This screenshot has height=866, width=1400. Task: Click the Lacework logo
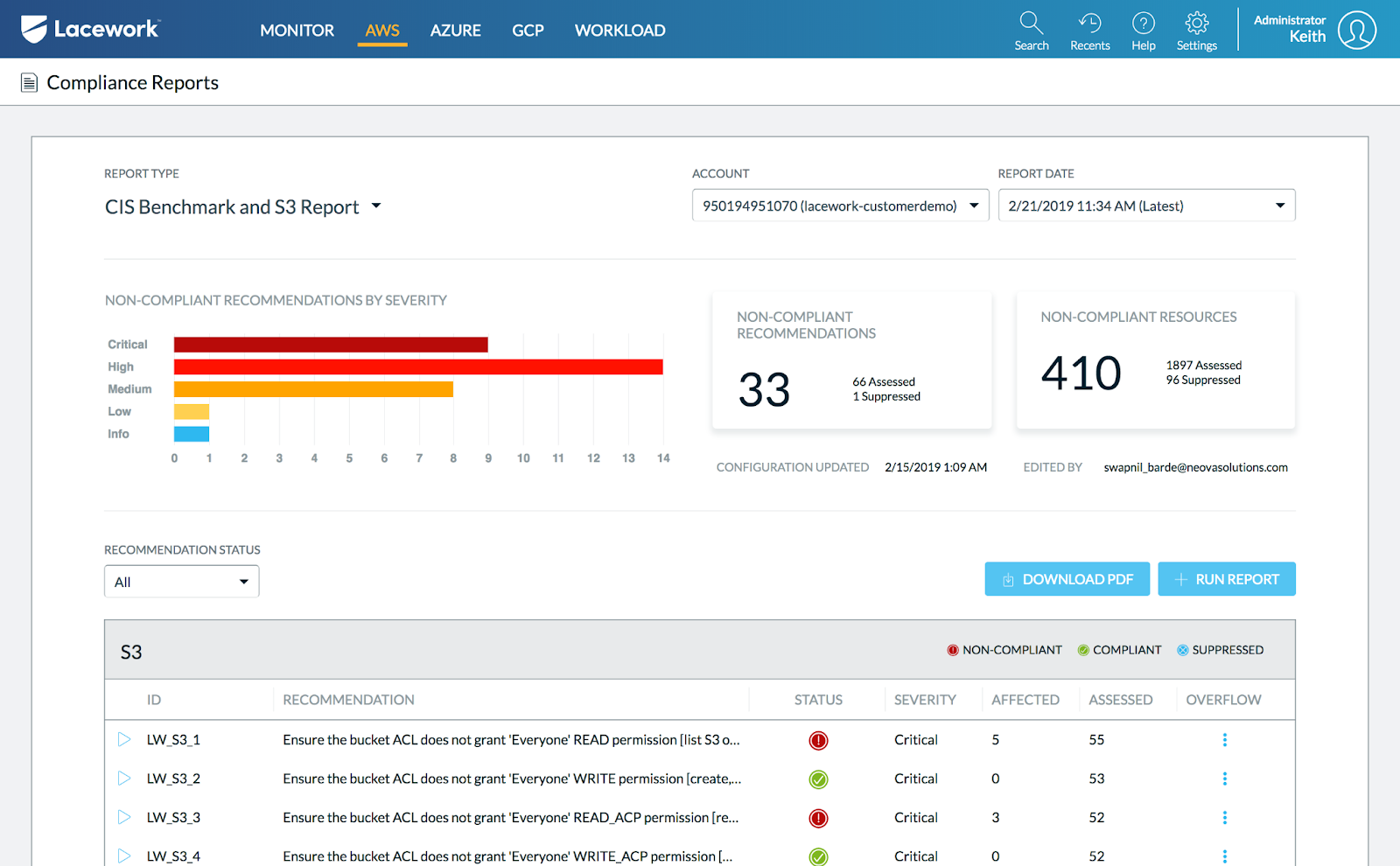[x=90, y=30]
